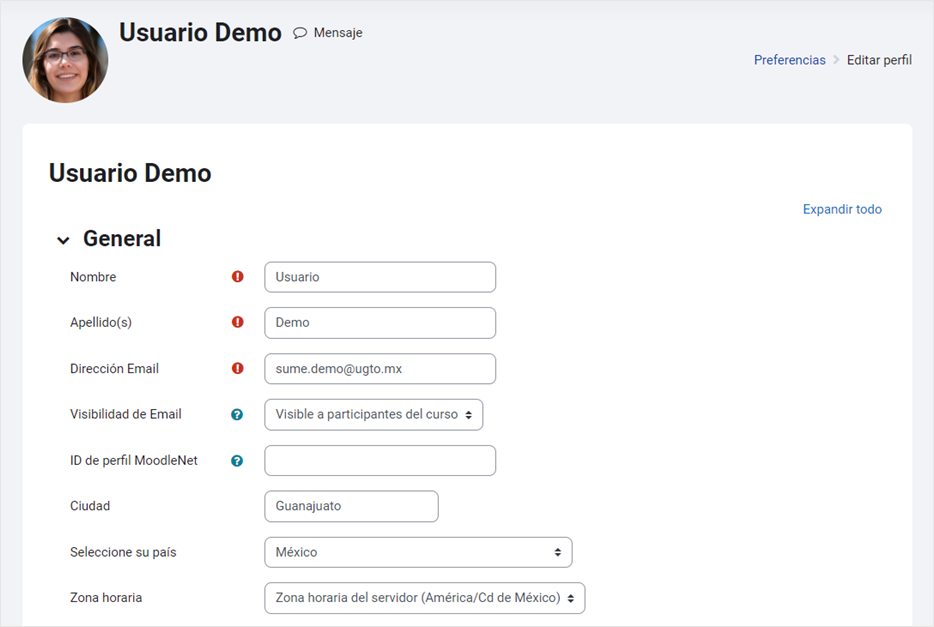Screen dimensions: 934x627
Task: Click the required icon next to Apellido(s)
Action: tap(238, 322)
